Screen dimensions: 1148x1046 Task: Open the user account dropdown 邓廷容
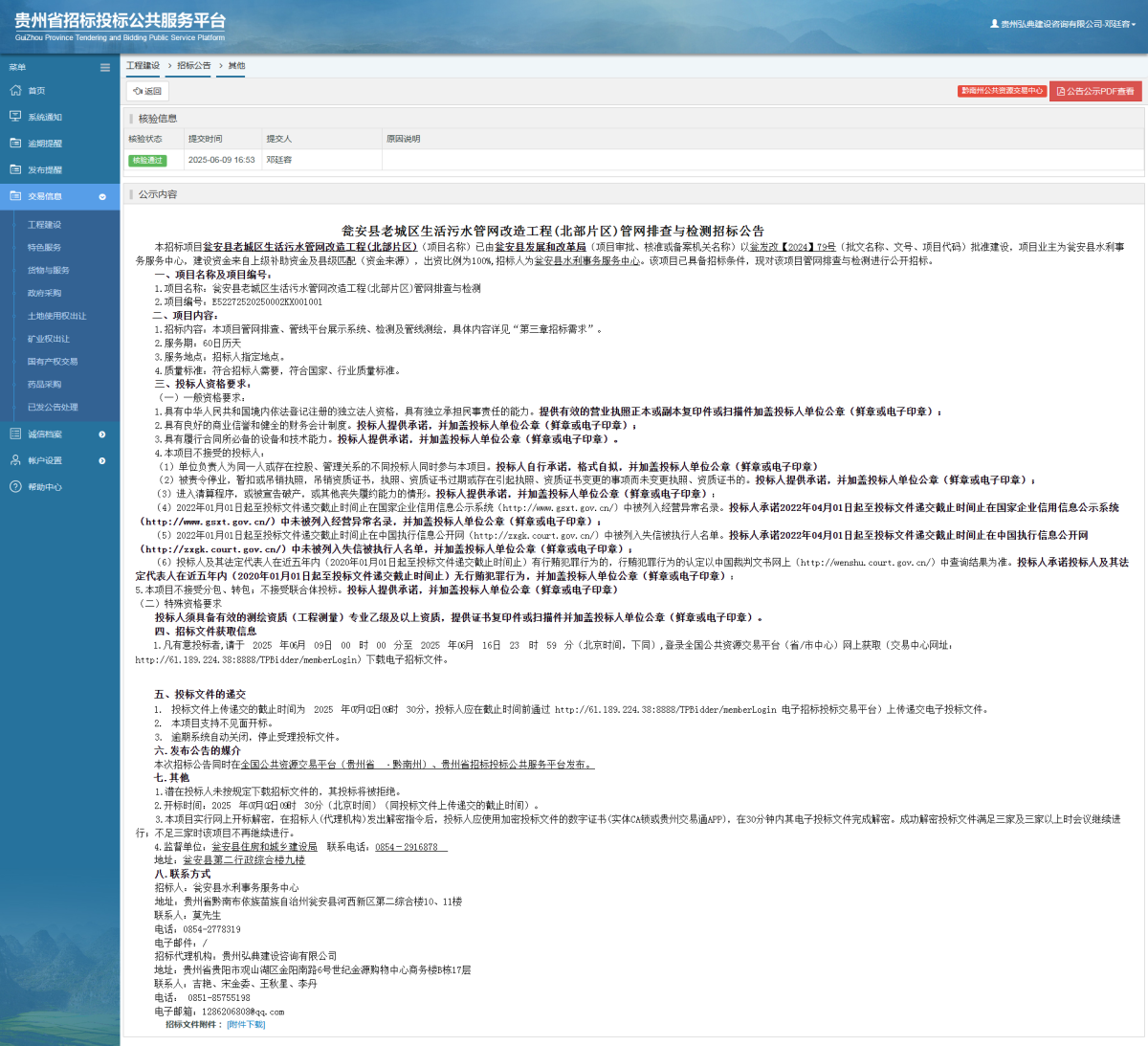1063,24
